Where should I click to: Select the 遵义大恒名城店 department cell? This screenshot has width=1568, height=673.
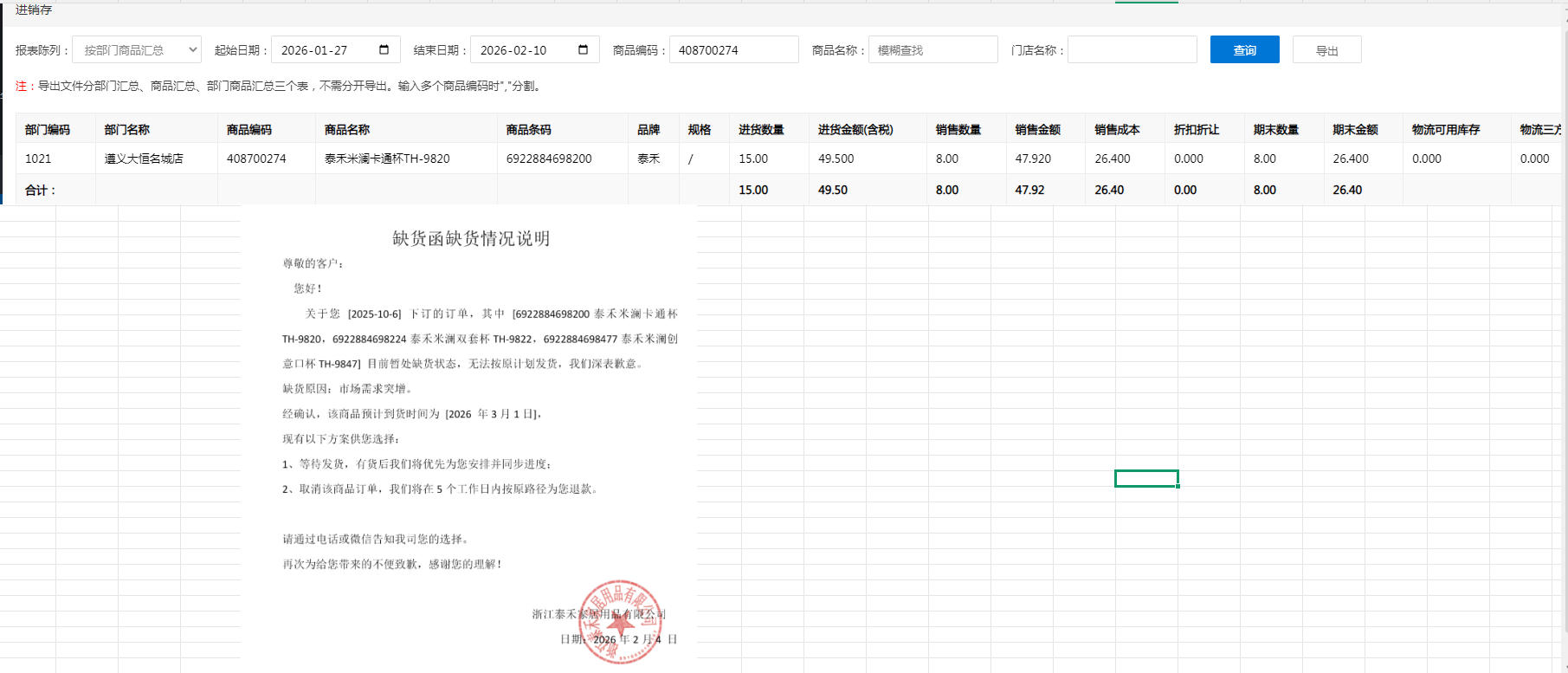144,159
